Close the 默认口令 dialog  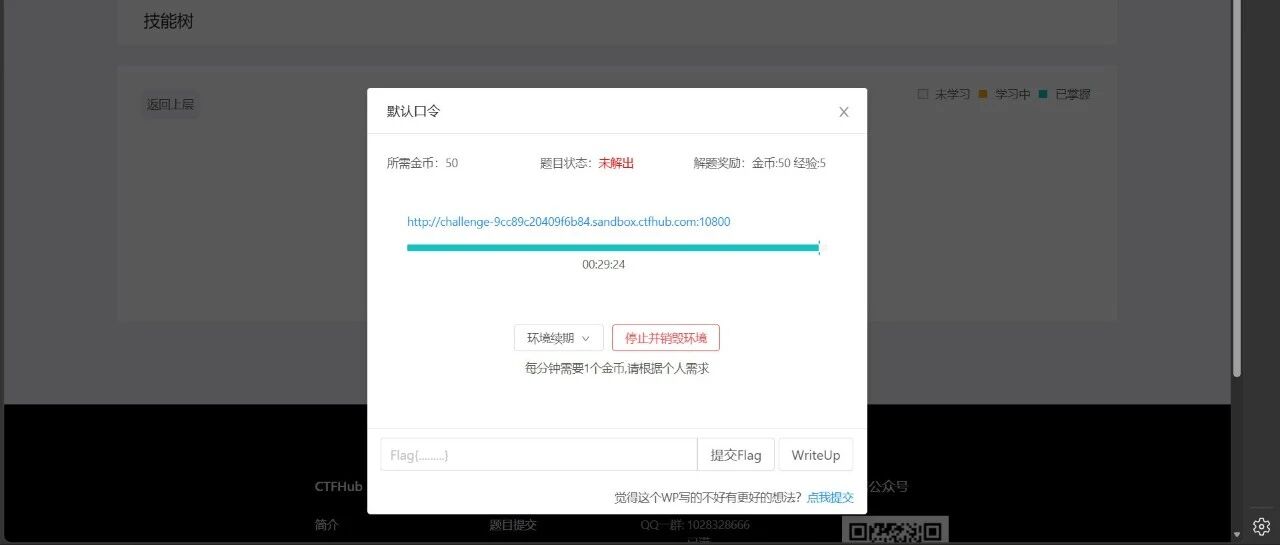point(843,112)
